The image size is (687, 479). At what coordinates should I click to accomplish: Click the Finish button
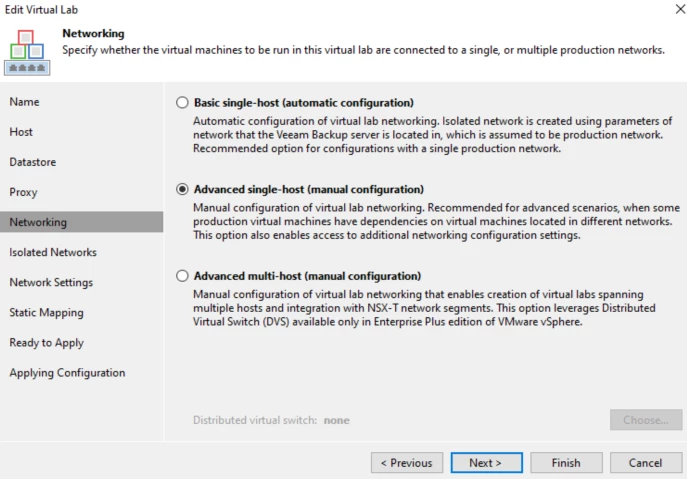[x=566, y=463]
